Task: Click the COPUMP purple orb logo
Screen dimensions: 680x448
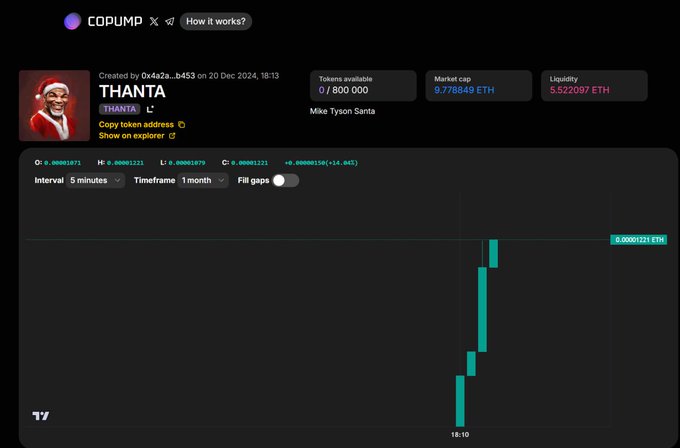Action: (72, 21)
